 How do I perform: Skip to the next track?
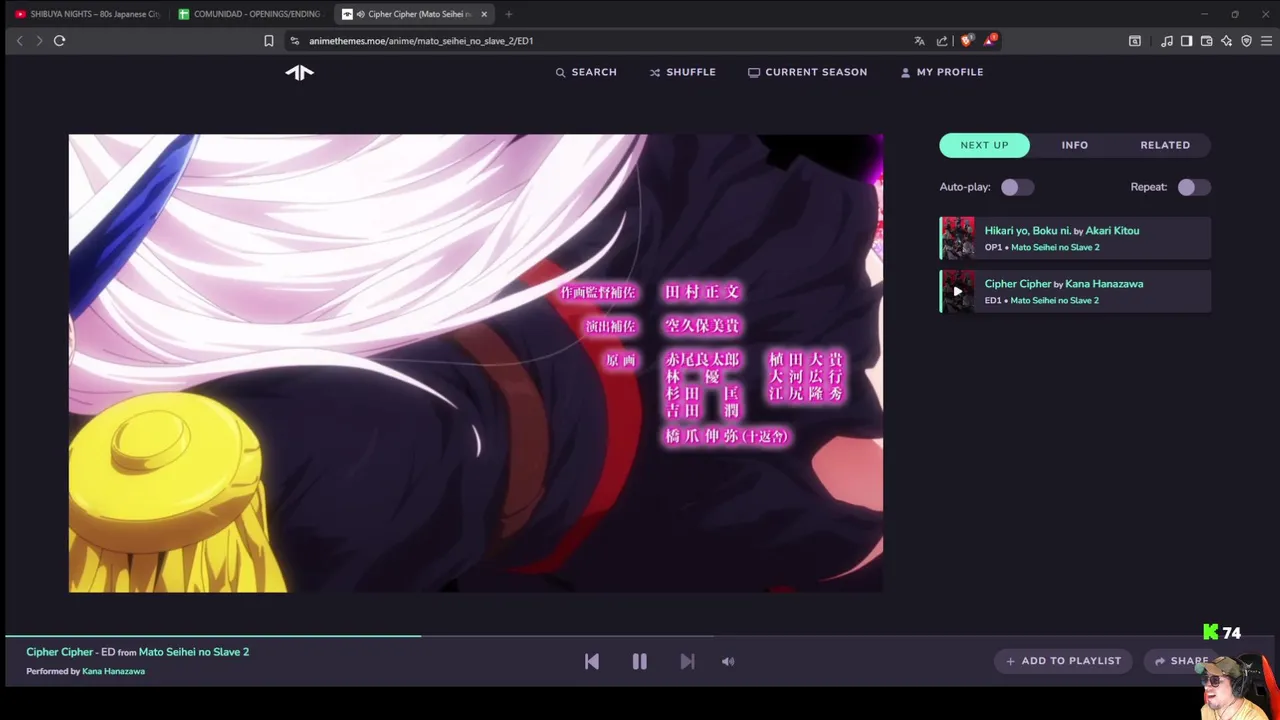[687, 661]
